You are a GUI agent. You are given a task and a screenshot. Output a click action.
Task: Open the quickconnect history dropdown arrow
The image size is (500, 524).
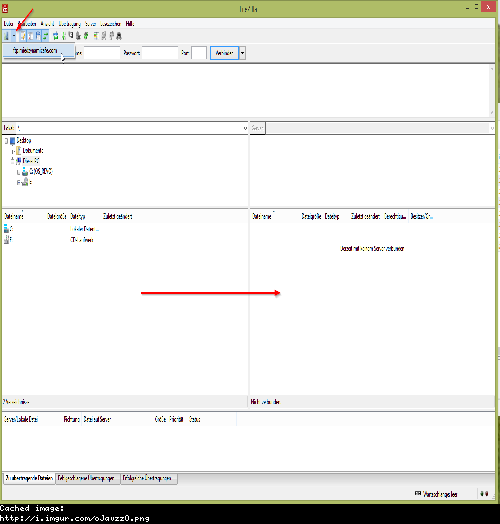(x=243, y=53)
